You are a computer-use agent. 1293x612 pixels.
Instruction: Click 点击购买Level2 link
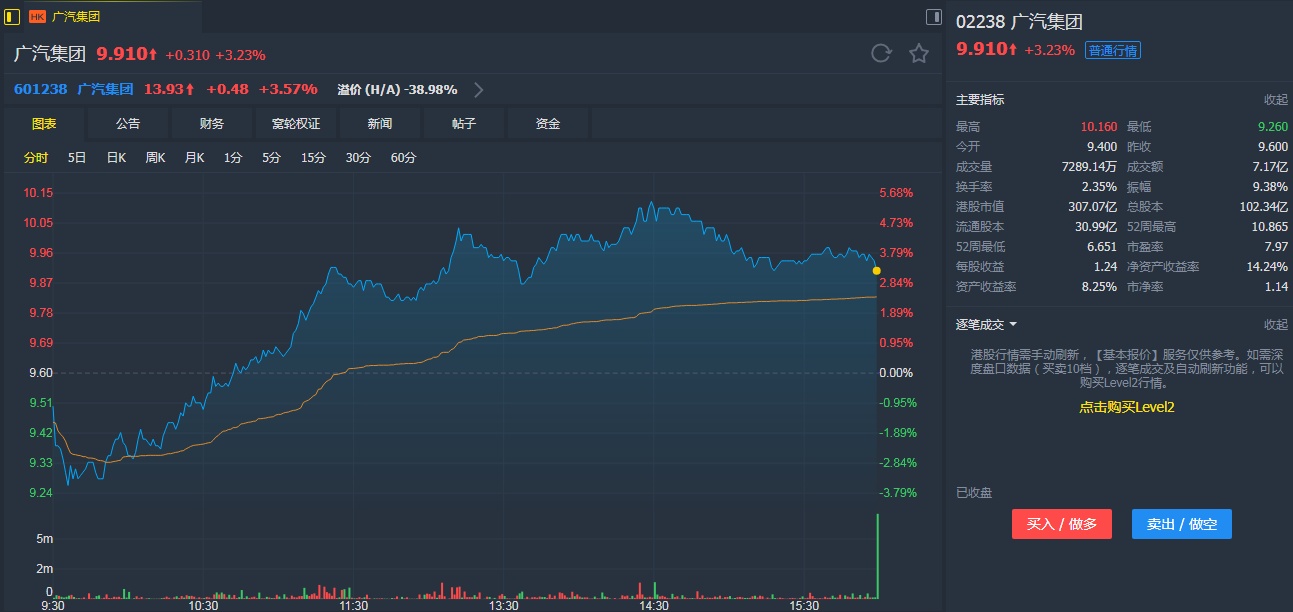click(1126, 407)
